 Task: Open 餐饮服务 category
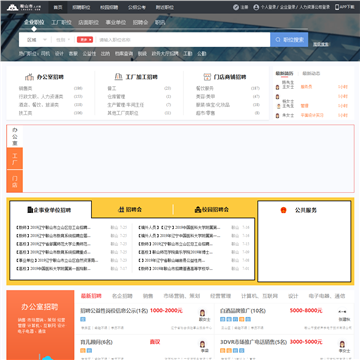(x=205, y=88)
